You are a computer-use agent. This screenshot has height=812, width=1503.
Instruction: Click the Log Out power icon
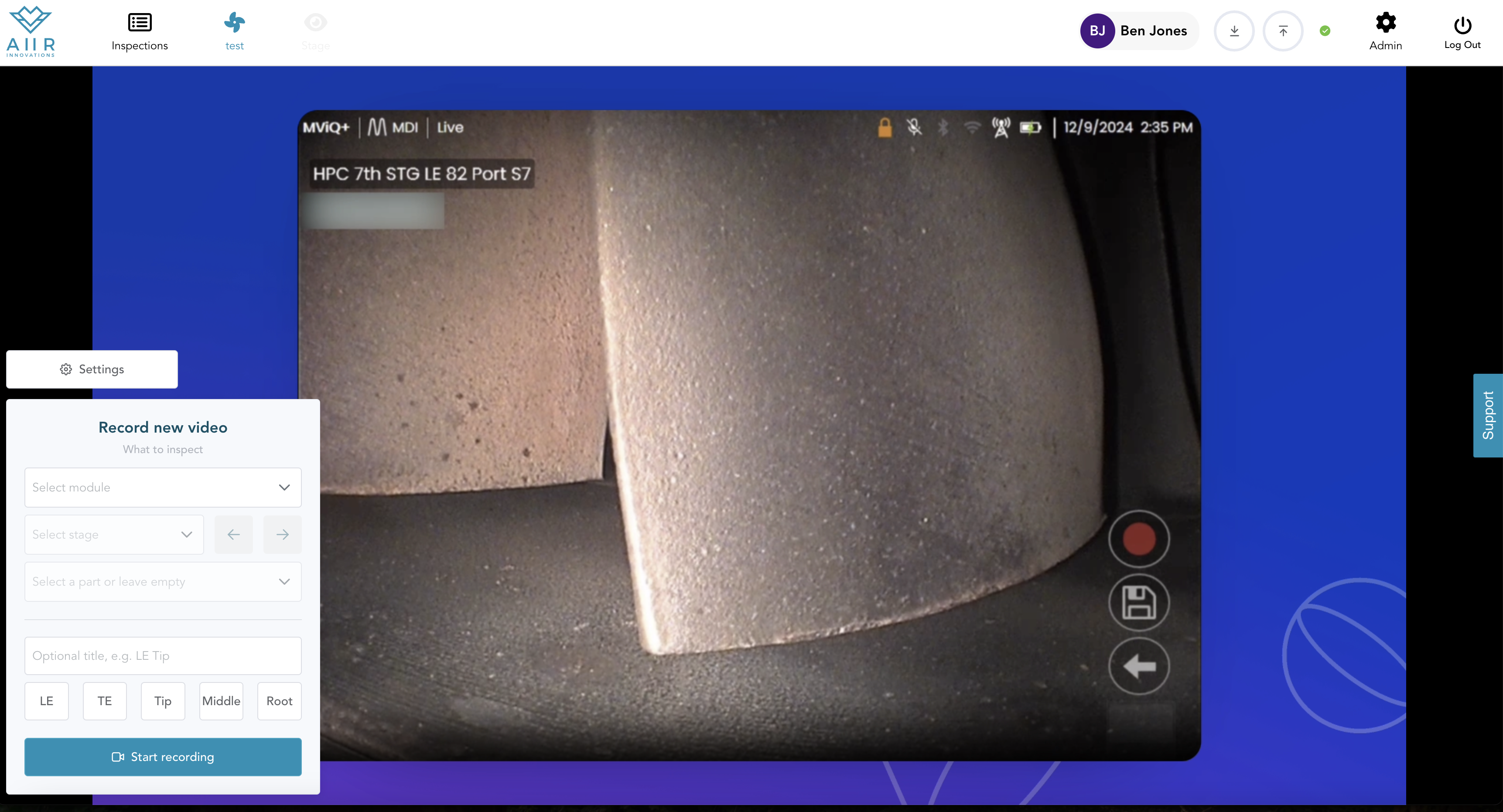click(1462, 31)
